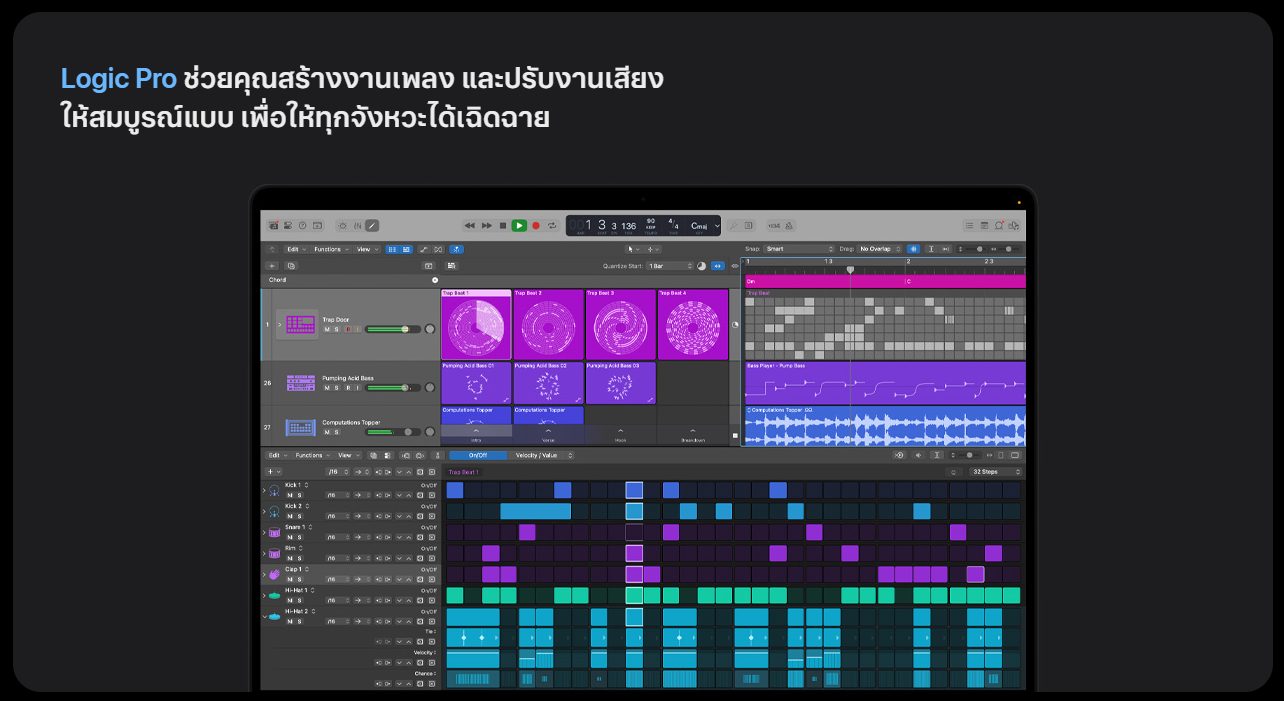The image size is (1284, 701).
Task: Open the Loop Browser icon
Action: tap(998, 225)
